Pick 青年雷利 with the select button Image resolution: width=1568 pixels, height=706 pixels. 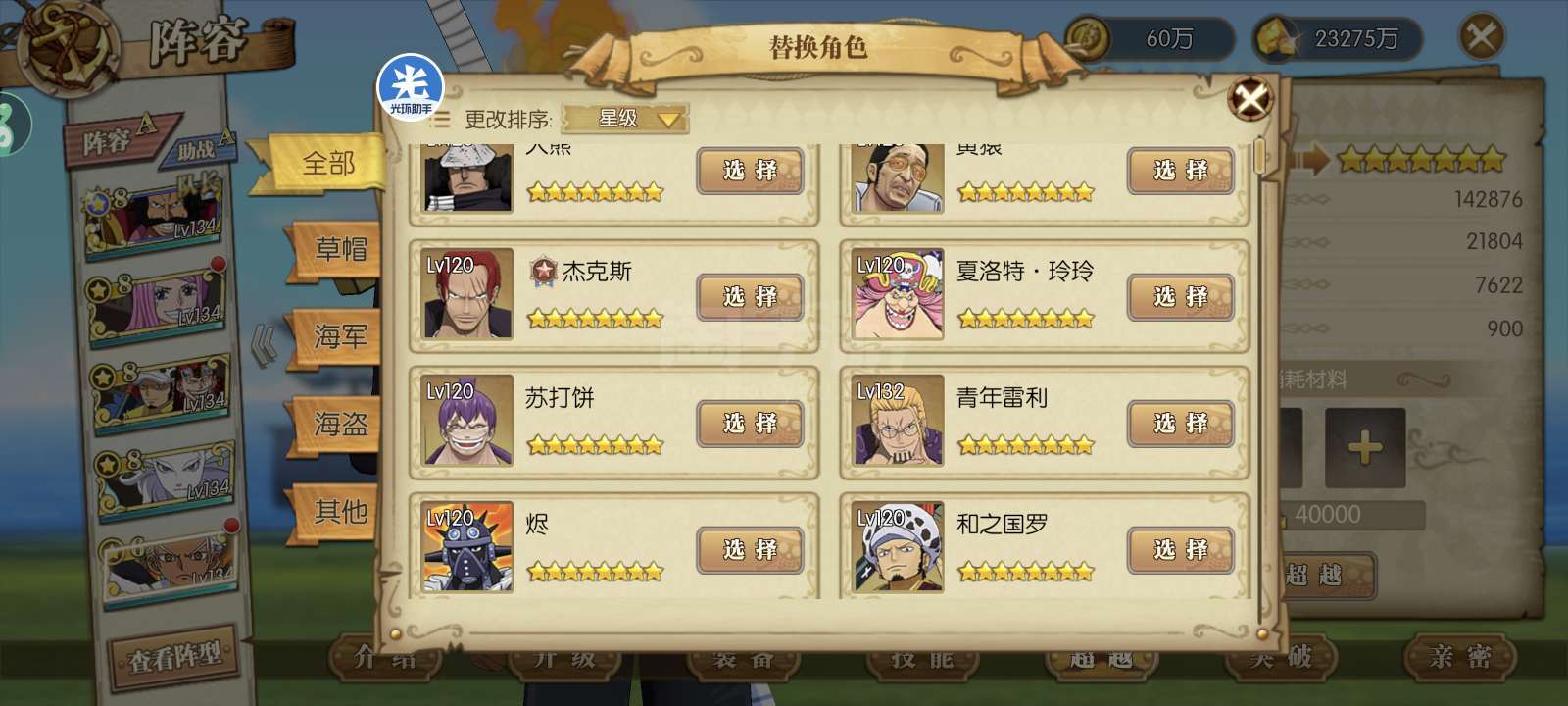click(x=1180, y=424)
